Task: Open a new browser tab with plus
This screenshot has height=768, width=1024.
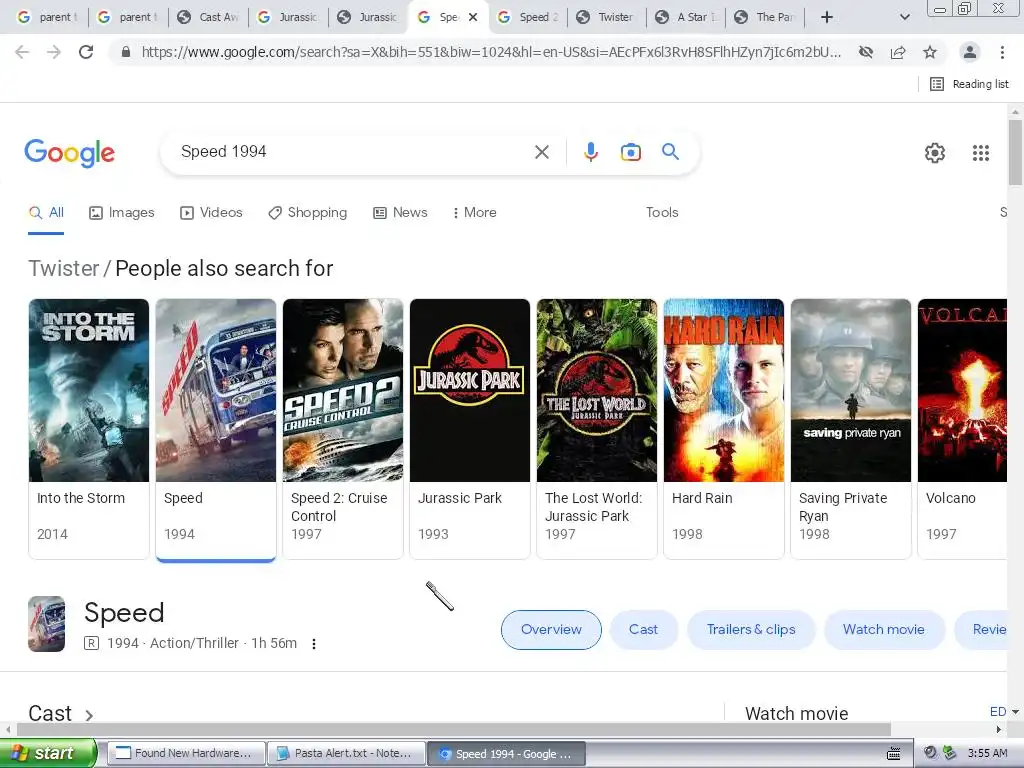Action: click(x=827, y=17)
